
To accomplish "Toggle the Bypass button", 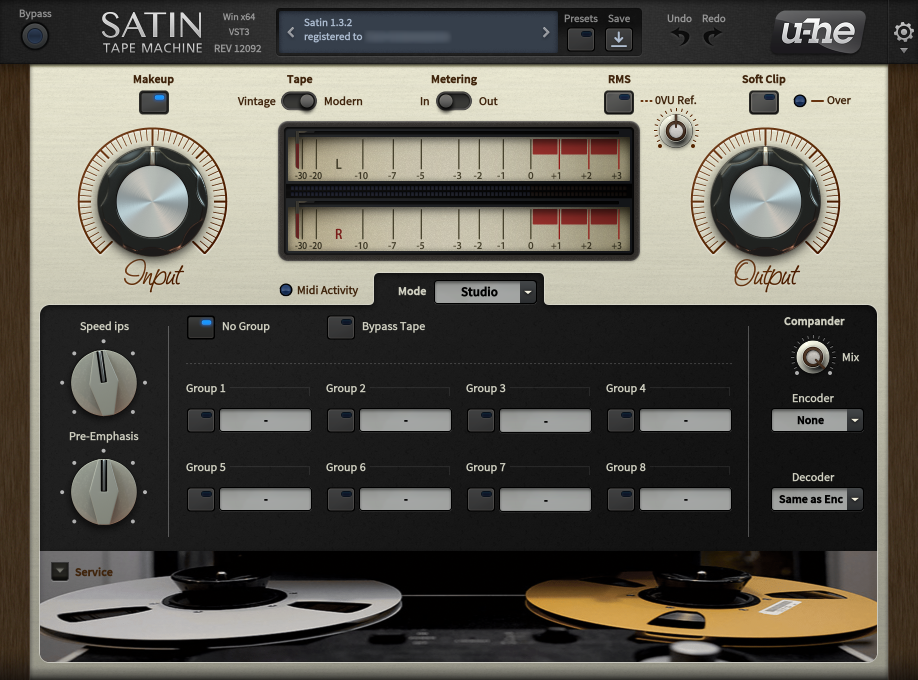I will [35, 37].
